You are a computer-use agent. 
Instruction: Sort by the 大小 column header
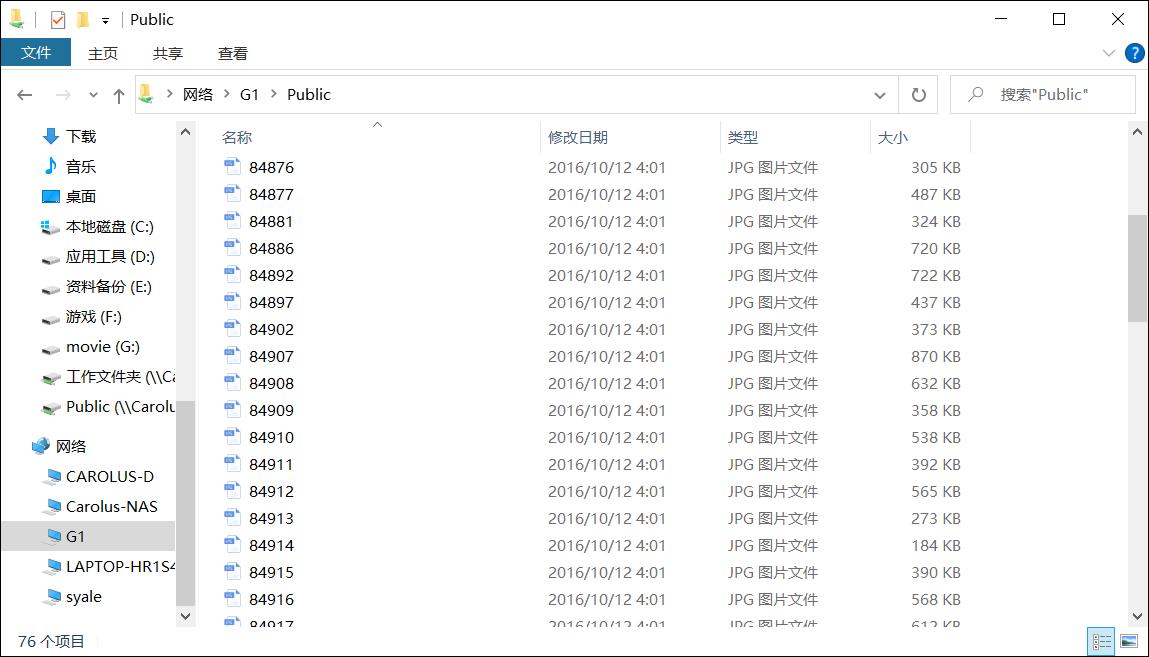(893, 137)
